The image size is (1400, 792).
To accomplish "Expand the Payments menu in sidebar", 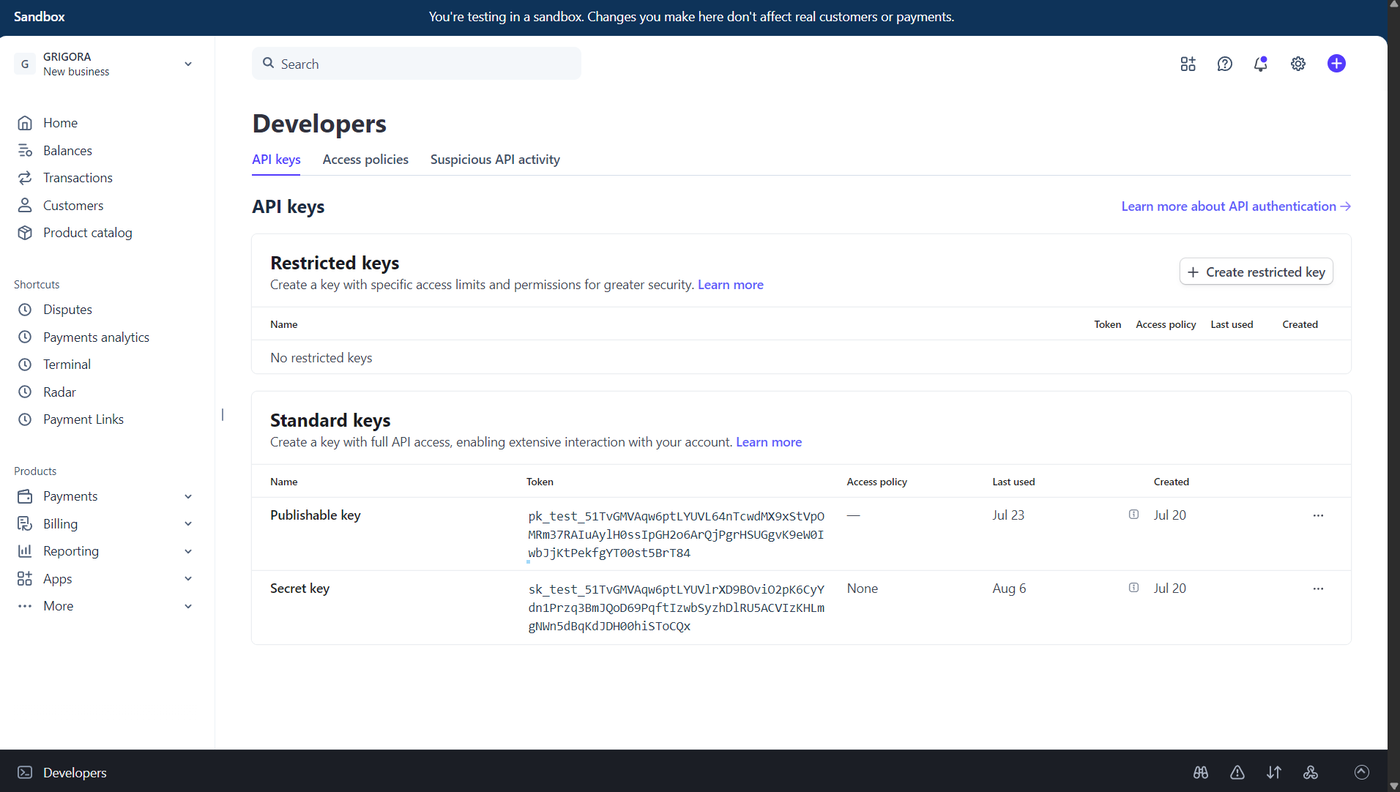I will tap(104, 496).
